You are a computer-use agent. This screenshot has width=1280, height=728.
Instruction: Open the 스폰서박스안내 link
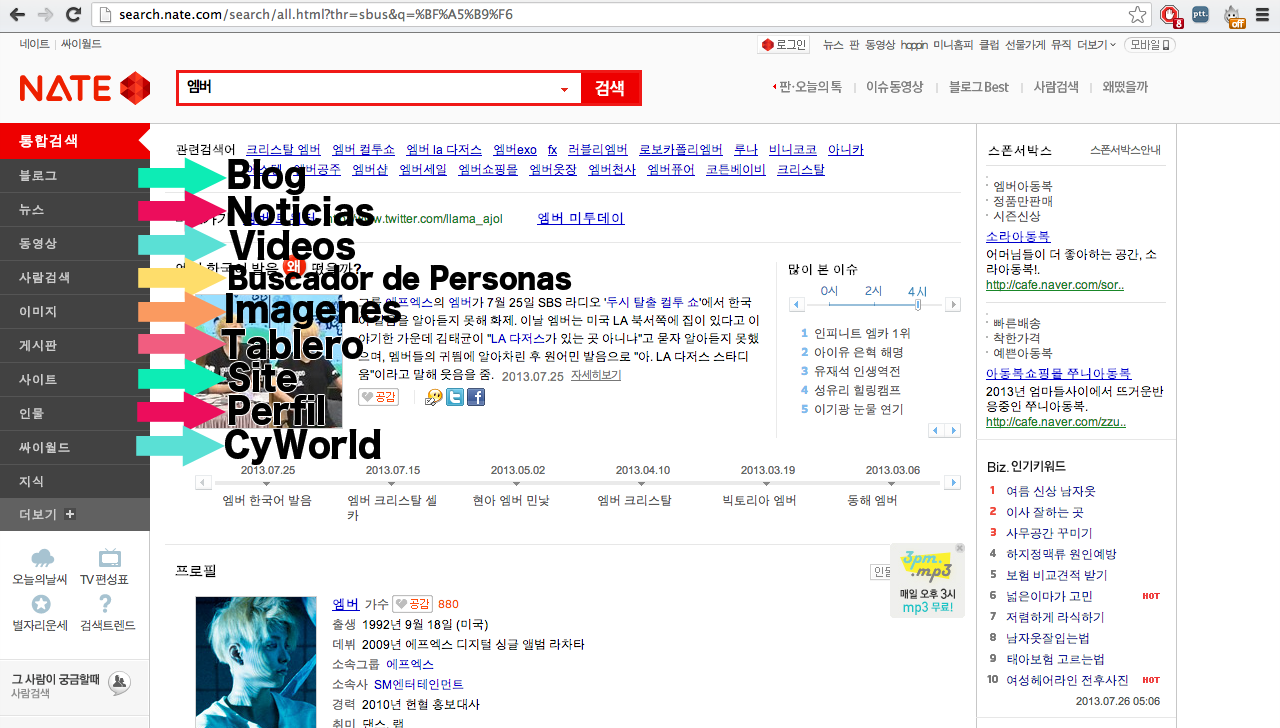coord(1126,151)
